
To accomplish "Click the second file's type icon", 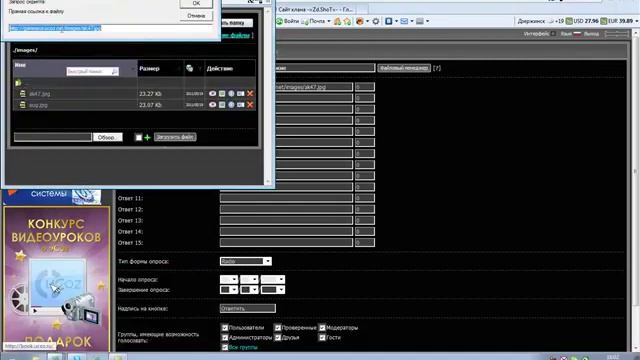I will point(22,105).
